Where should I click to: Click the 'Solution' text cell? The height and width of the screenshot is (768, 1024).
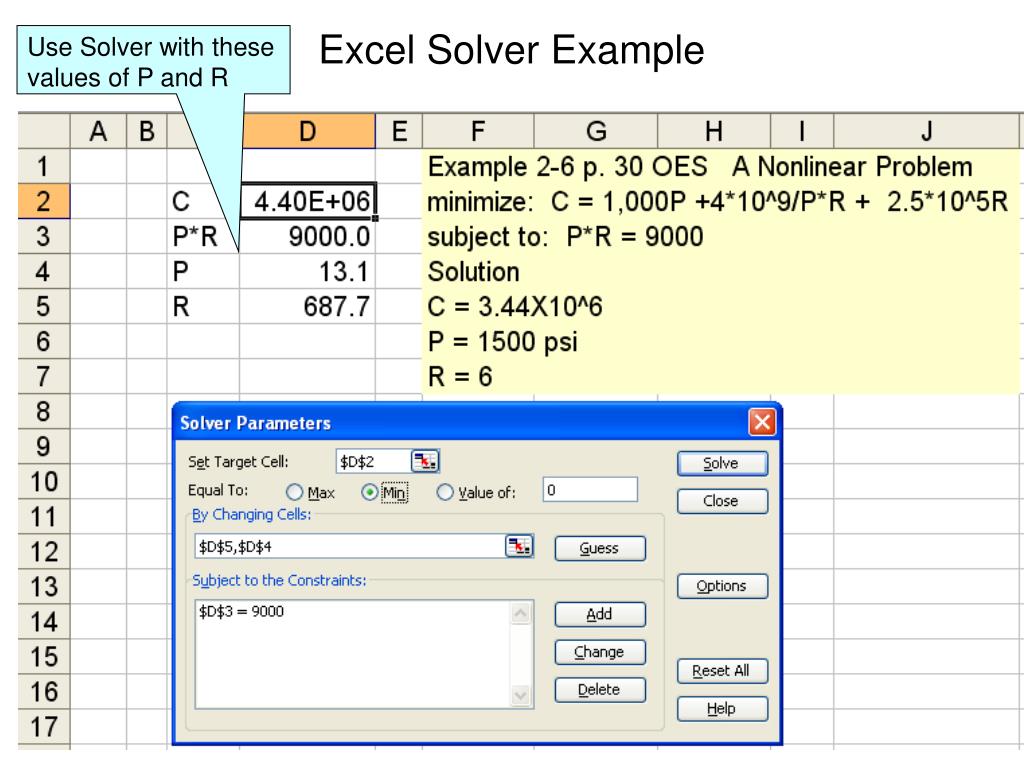473,272
